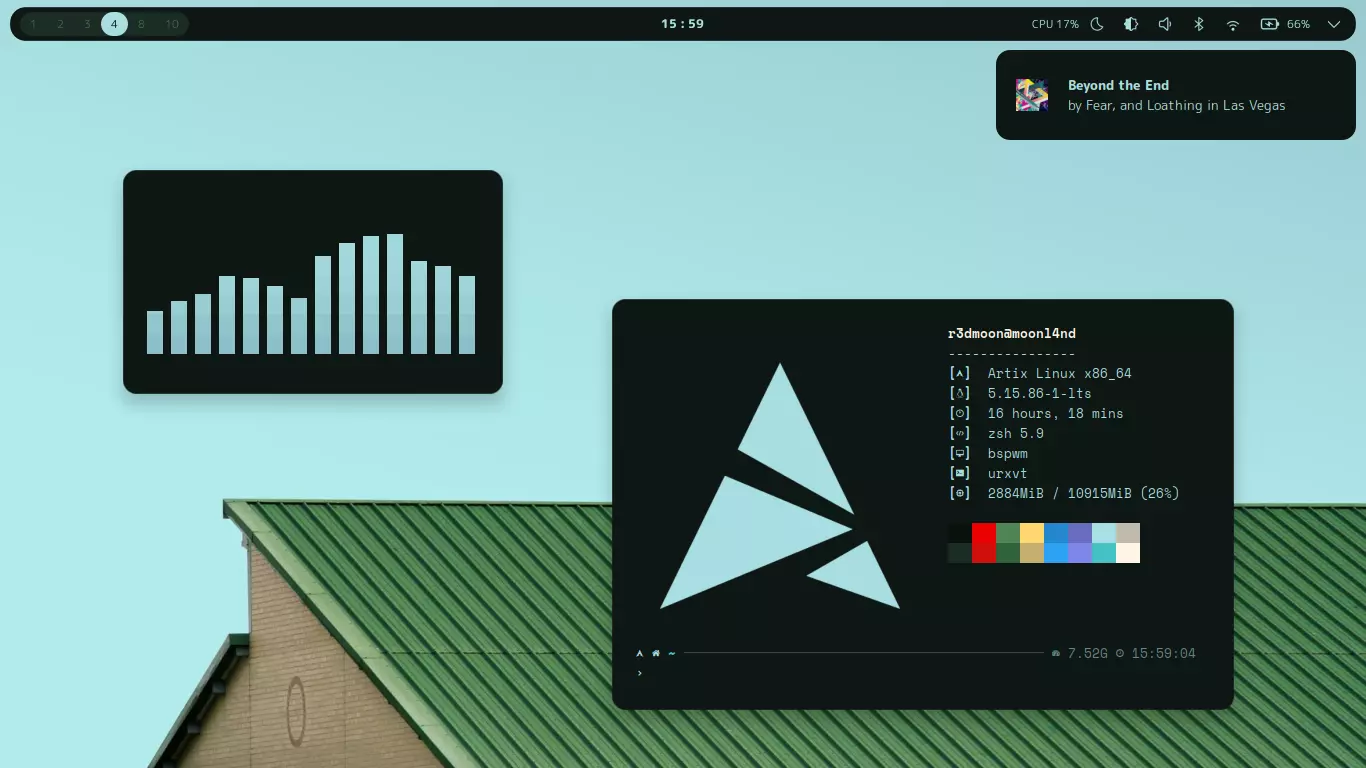The image size is (1366, 768).
Task: Click the cream white swatch in the bottom row
Action: point(1128,553)
